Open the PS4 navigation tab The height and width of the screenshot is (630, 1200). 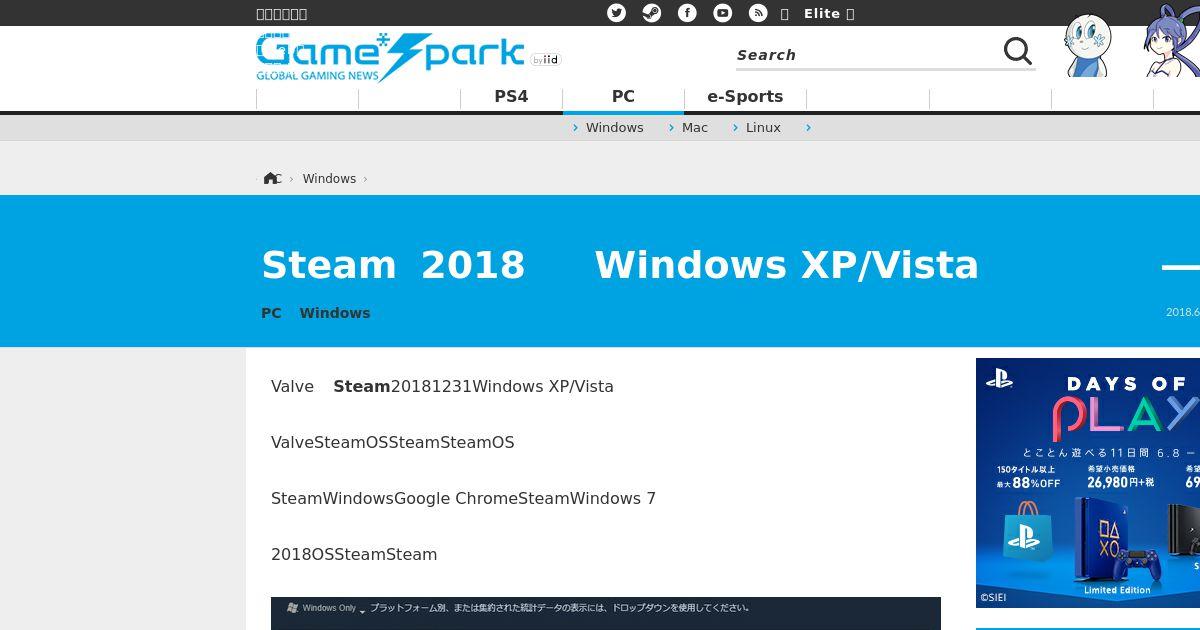511,97
